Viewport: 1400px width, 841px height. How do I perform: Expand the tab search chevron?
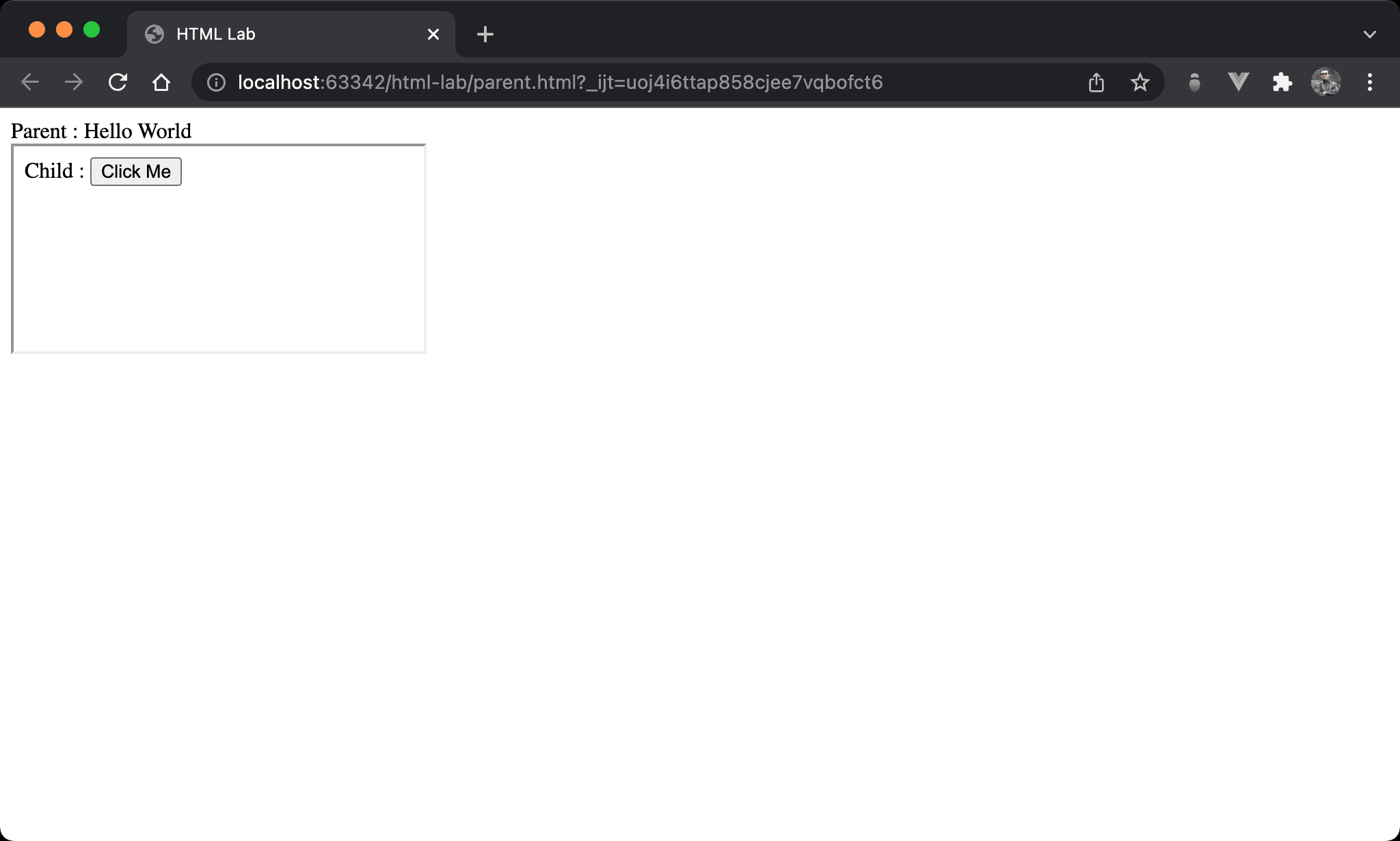click(1369, 34)
